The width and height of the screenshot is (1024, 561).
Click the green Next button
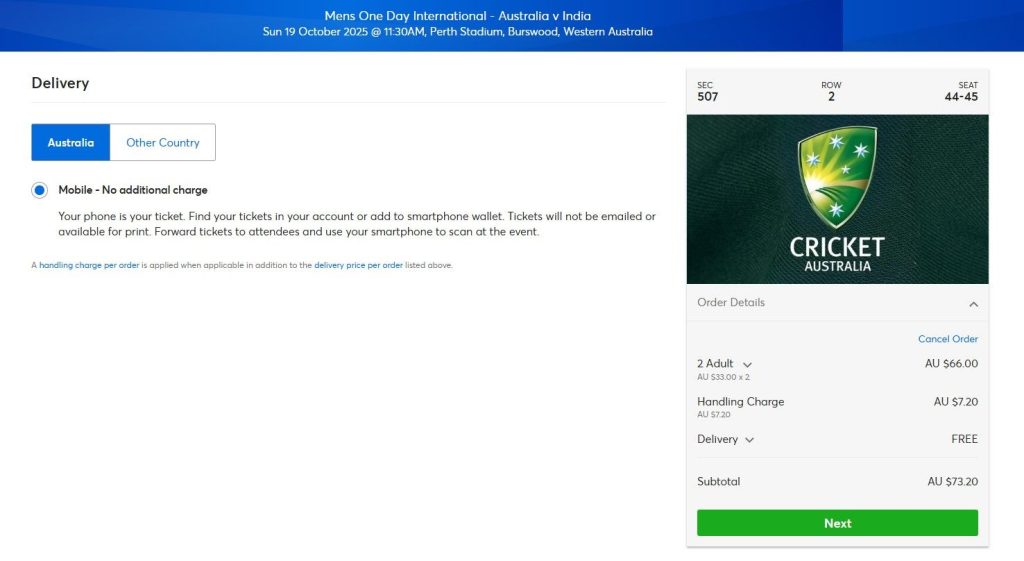837,523
